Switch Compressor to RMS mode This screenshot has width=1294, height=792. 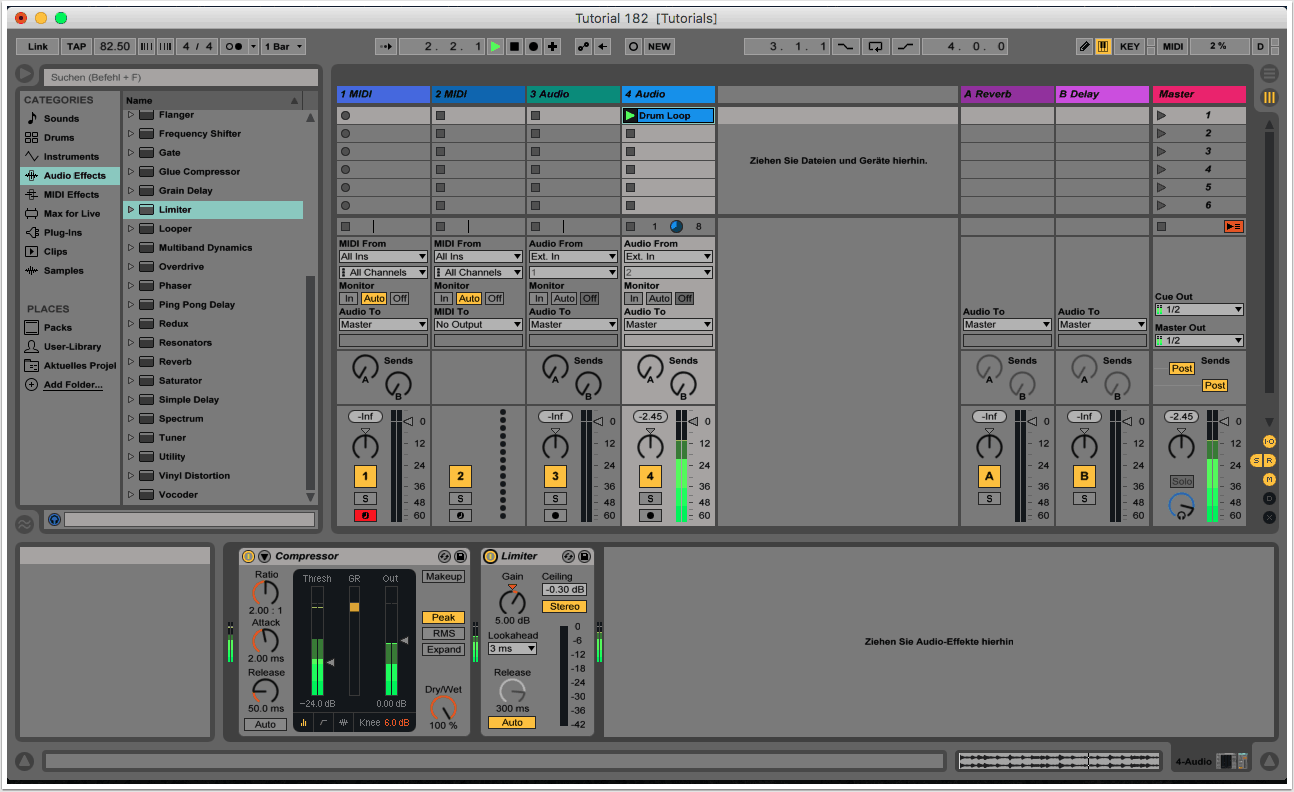coord(443,633)
